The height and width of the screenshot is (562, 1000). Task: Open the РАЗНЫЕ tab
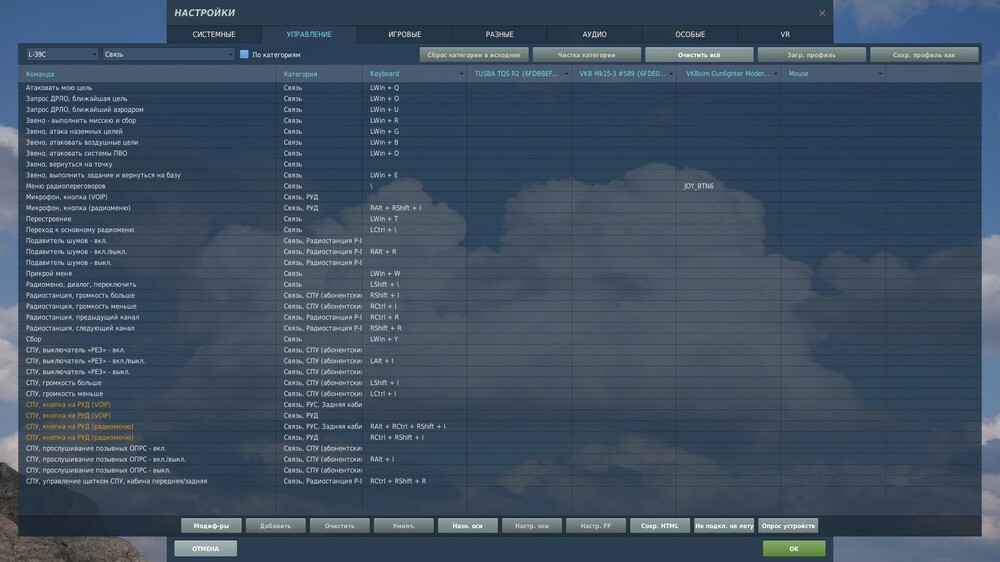point(499,34)
